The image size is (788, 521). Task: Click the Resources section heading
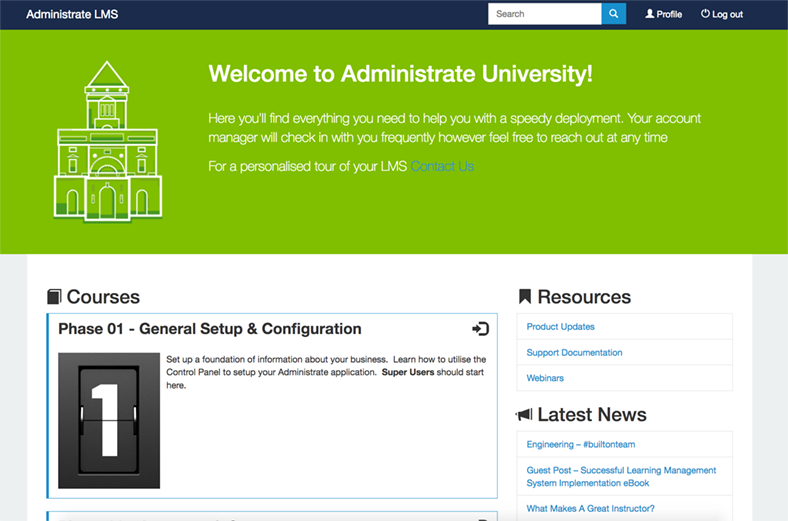pyautogui.click(x=584, y=296)
